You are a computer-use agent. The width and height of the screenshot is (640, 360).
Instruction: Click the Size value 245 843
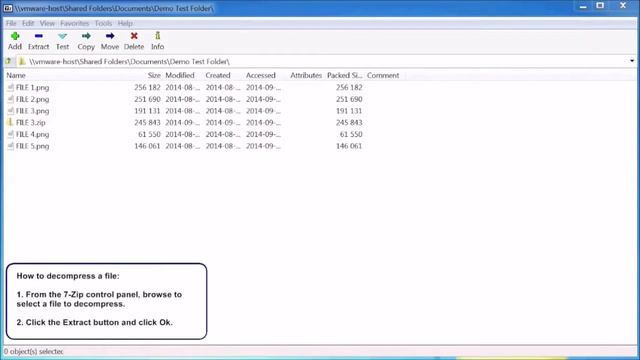point(147,122)
